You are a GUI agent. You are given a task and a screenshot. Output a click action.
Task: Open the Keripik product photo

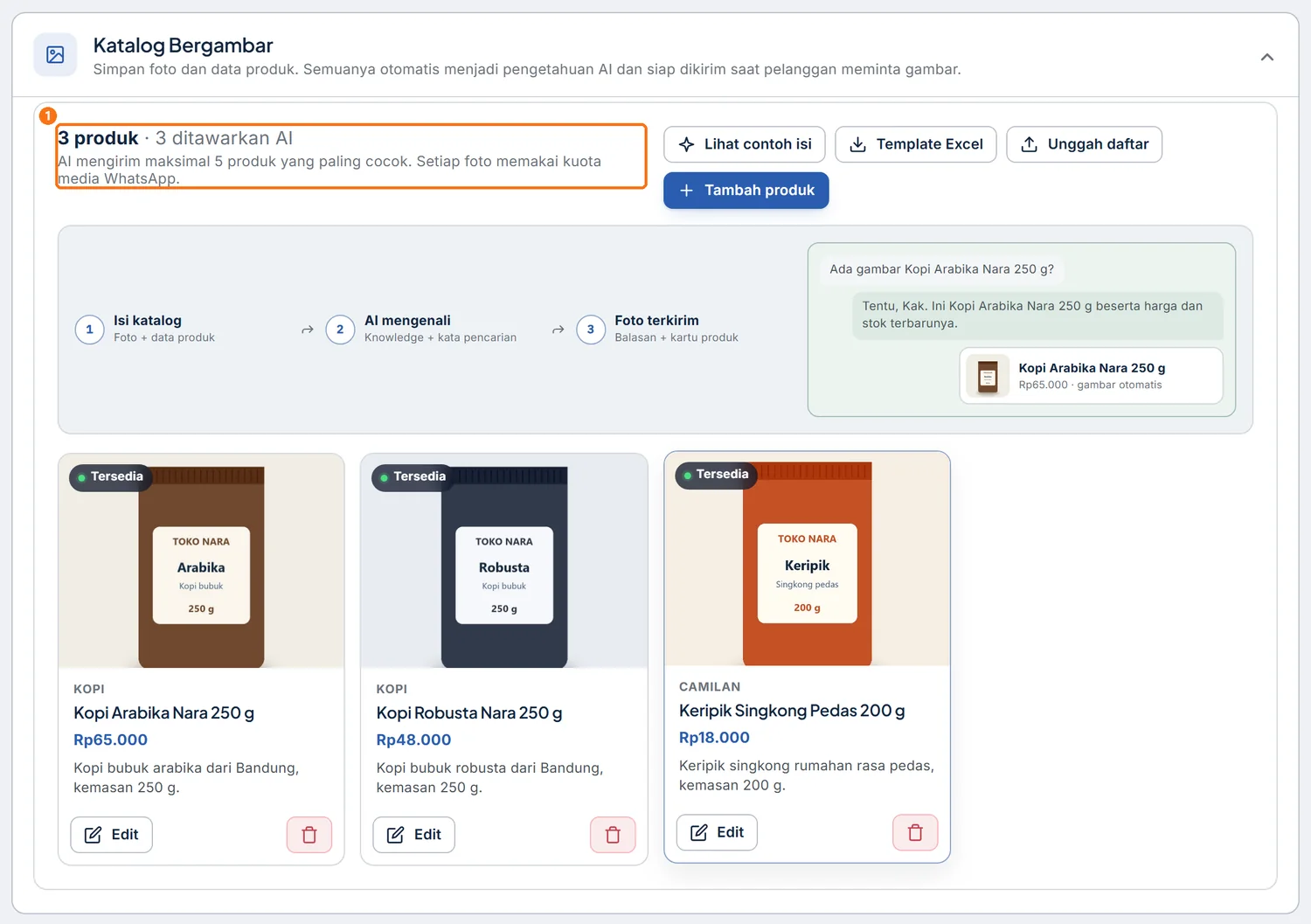click(x=807, y=559)
